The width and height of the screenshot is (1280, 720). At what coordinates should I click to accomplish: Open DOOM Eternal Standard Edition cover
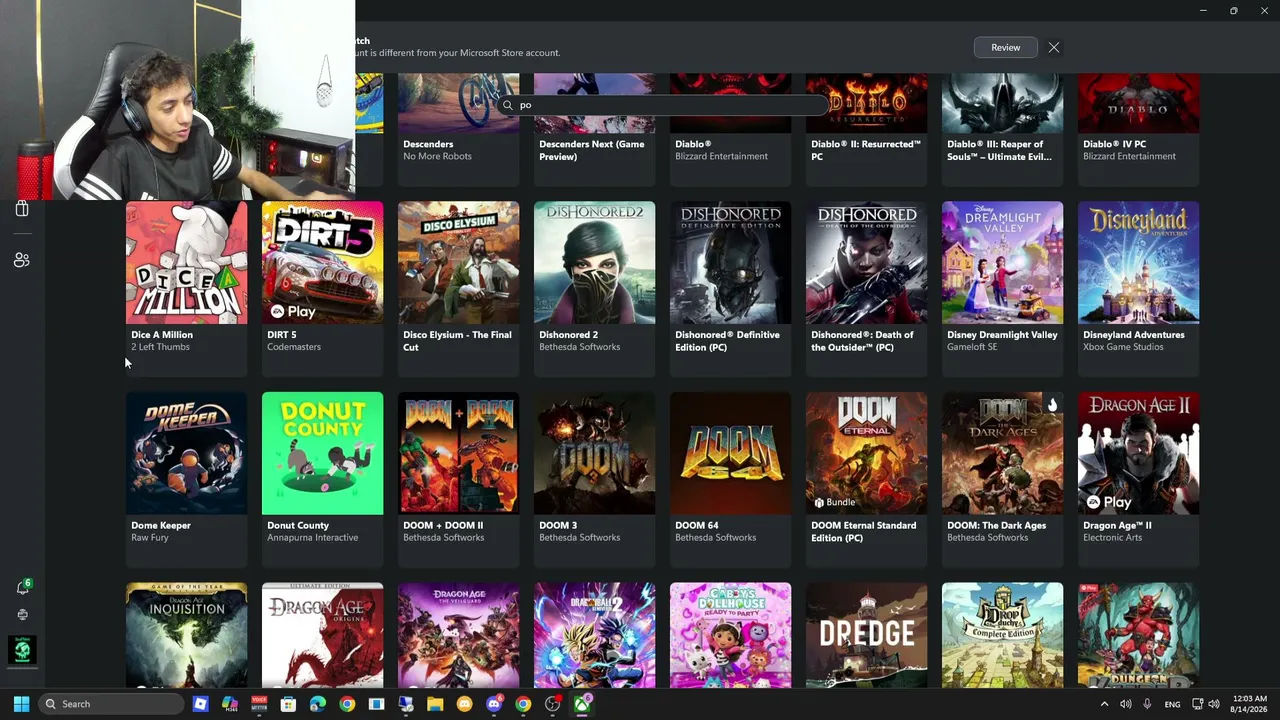coord(866,453)
